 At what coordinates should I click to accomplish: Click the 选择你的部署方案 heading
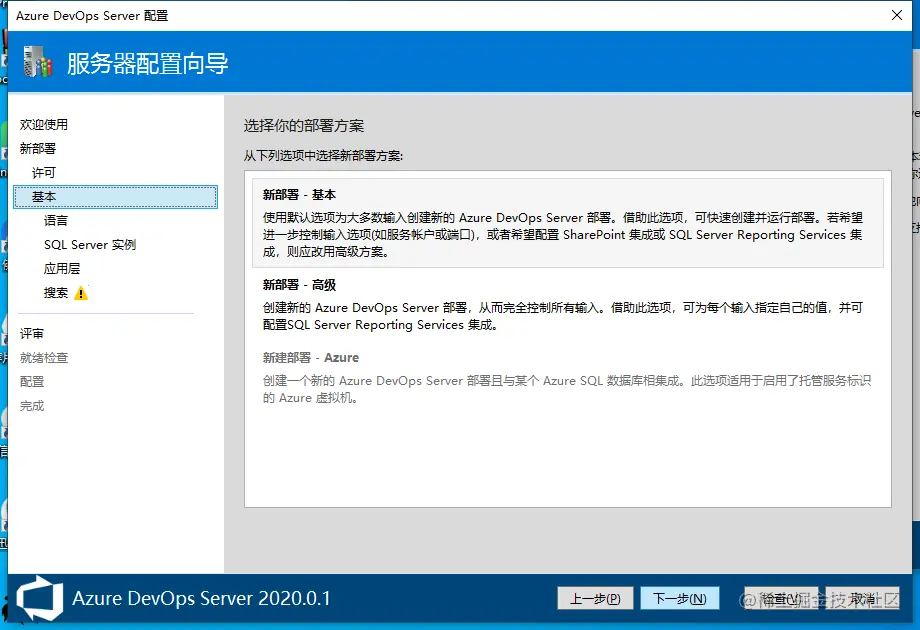coord(304,126)
